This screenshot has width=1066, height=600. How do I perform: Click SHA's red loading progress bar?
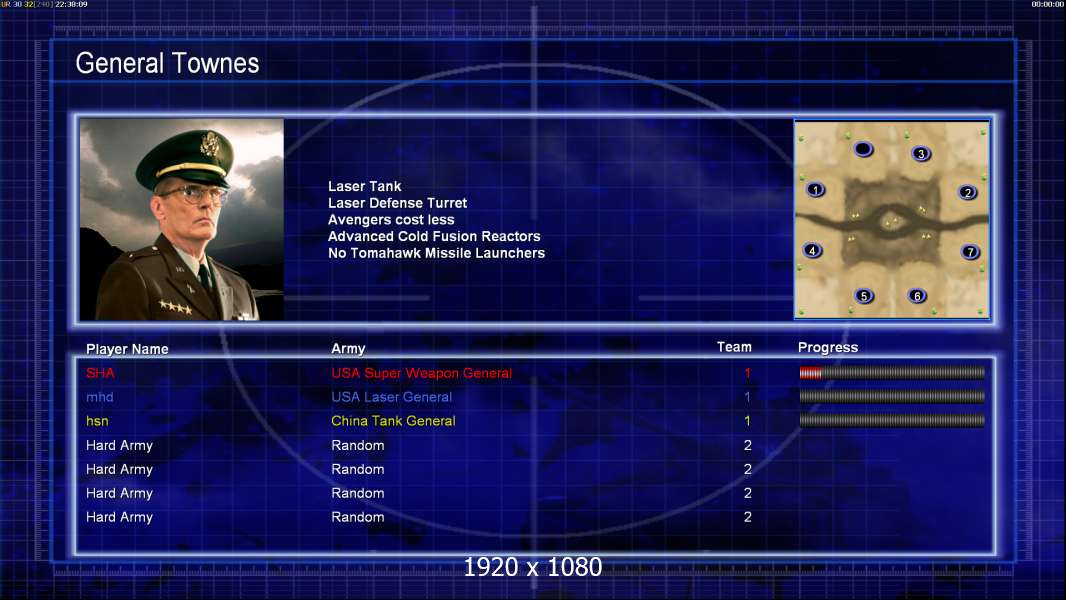(x=892, y=372)
